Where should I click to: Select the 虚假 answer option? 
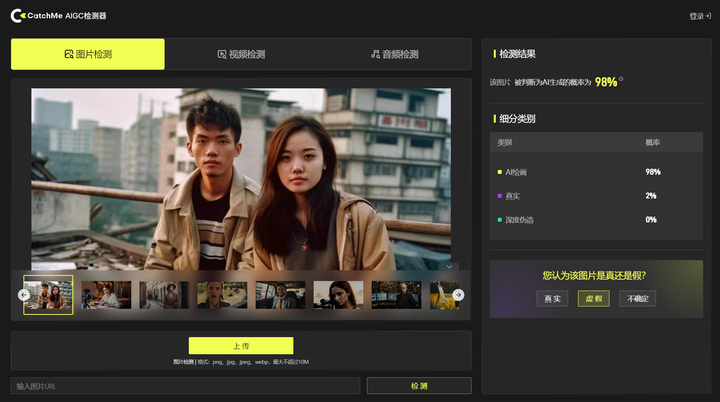[x=593, y=299]
